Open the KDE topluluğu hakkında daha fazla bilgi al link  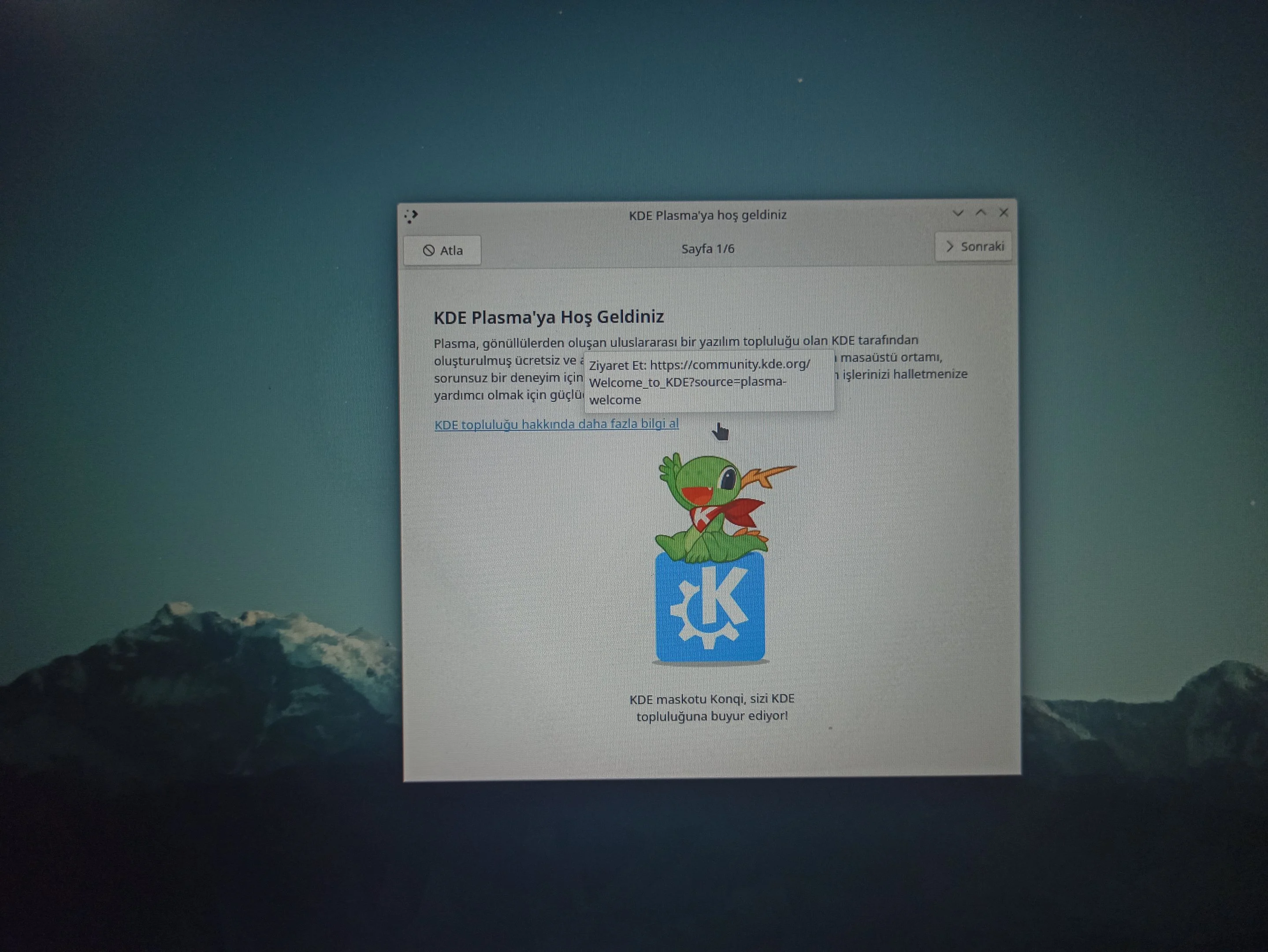point(556,424)
